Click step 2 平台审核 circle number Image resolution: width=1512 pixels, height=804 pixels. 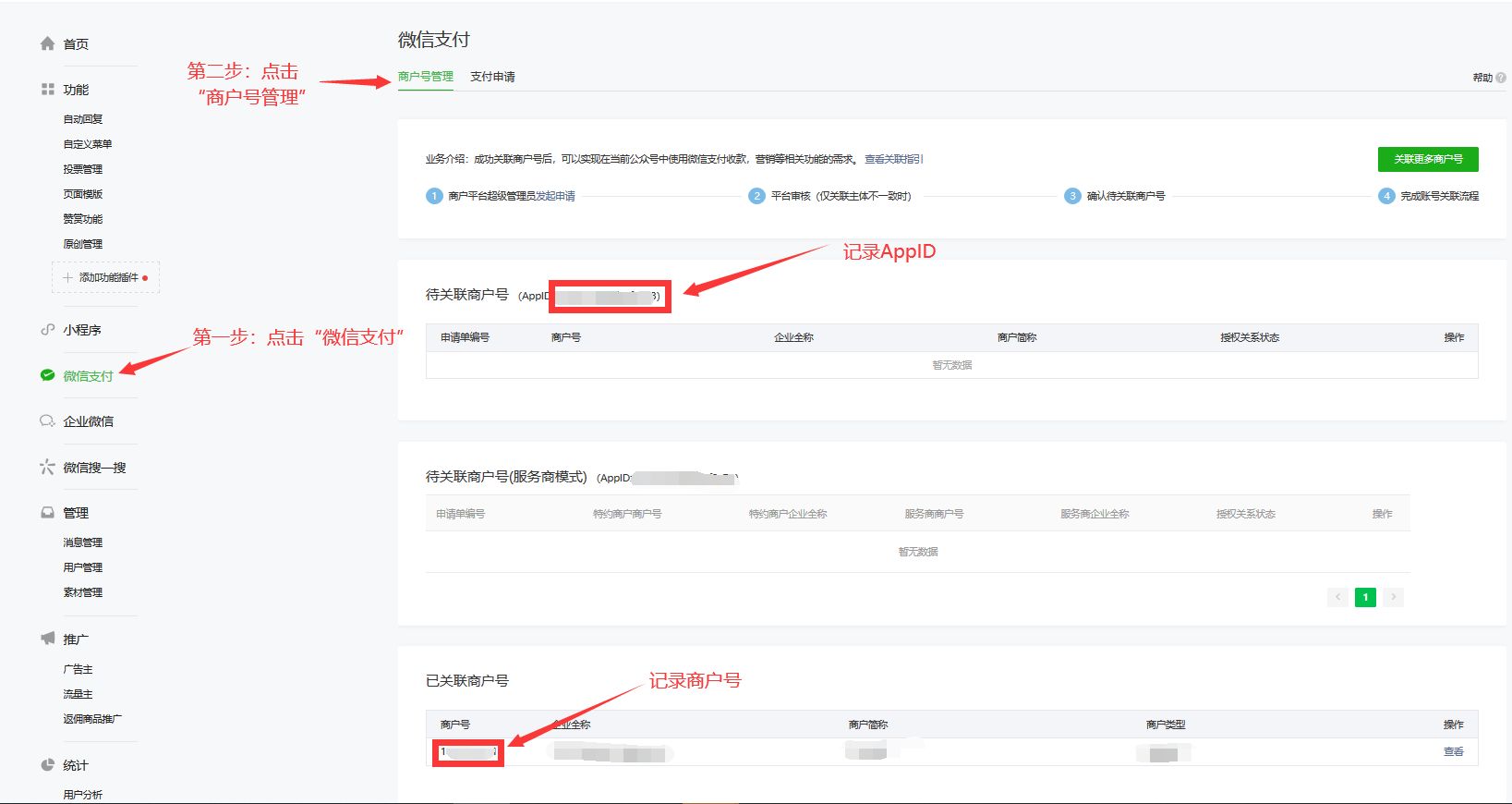pyautogui.click(x=756, y=196)
